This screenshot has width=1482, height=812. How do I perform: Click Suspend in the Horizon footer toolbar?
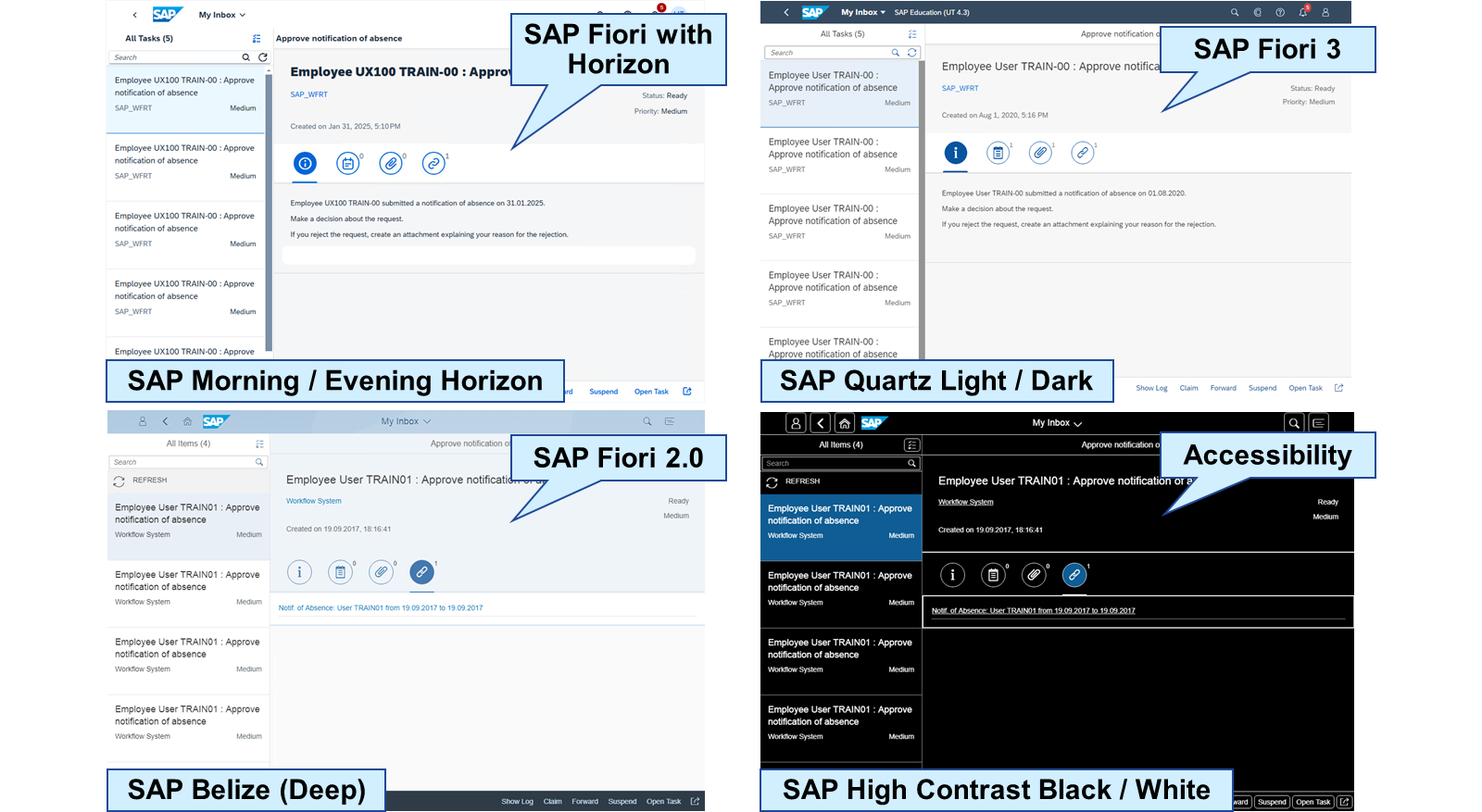(x=604, y=392)
